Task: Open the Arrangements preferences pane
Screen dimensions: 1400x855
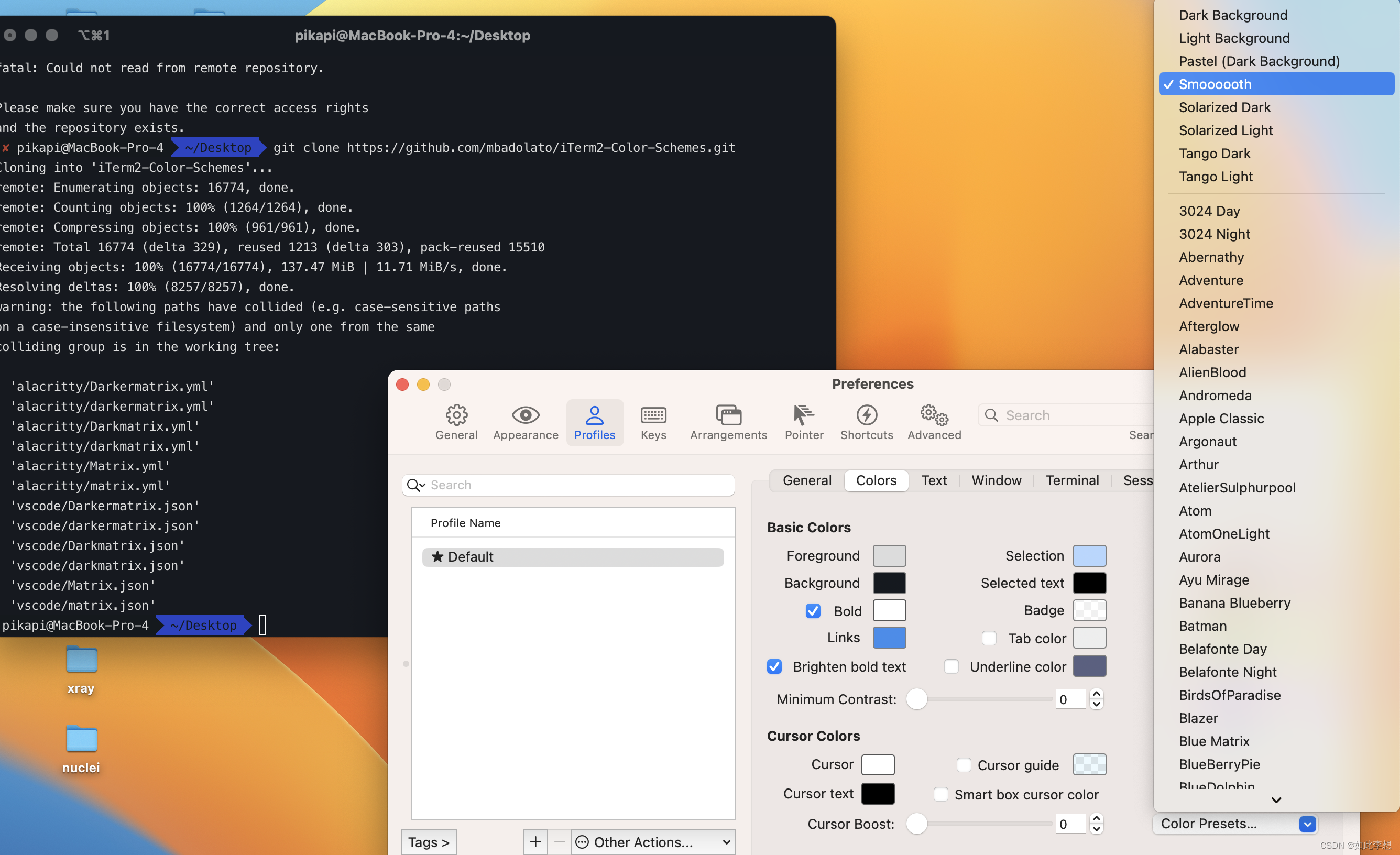Action: click(x=728, y=422)
